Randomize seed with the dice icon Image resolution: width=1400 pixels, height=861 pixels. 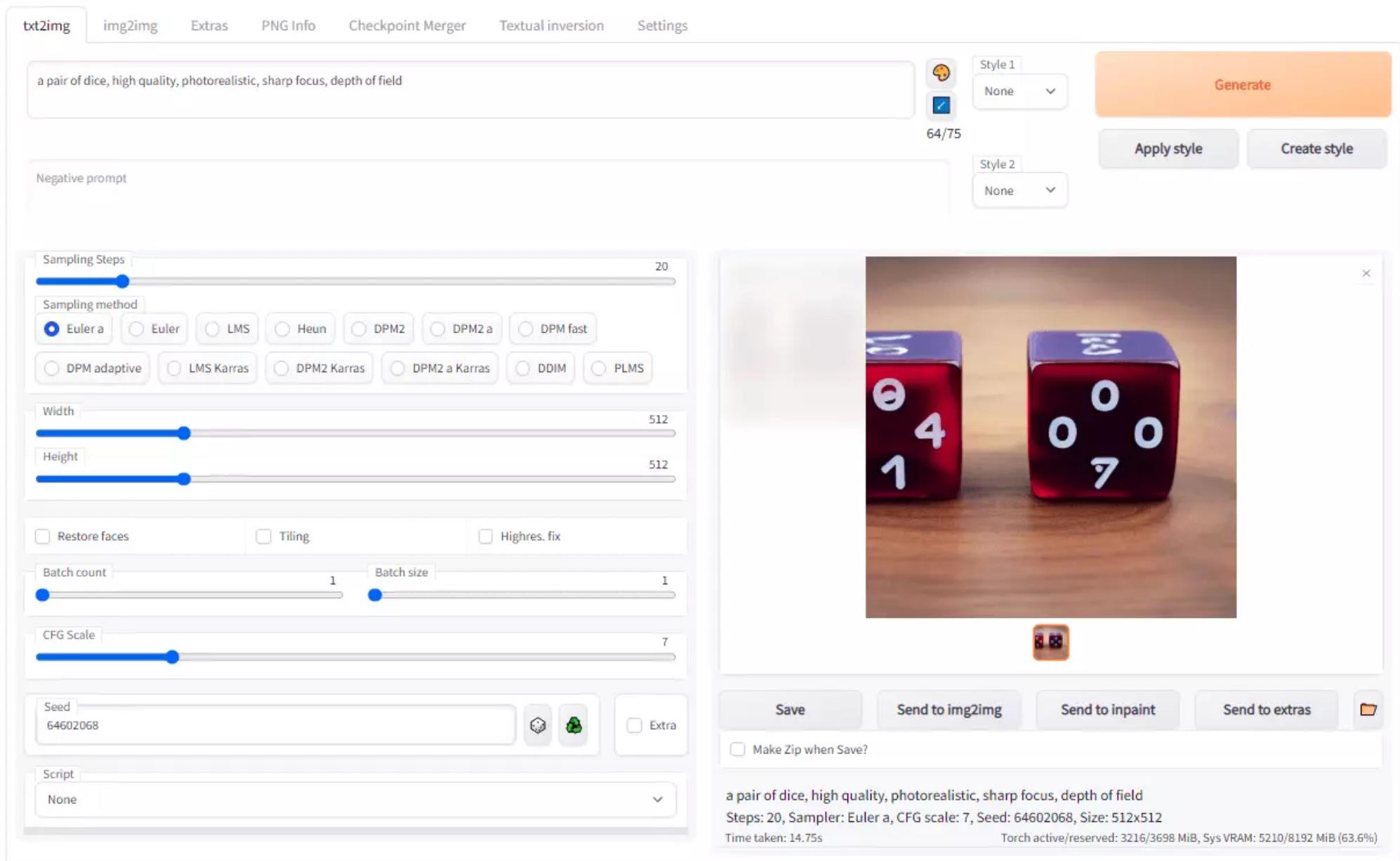[538, 725]
